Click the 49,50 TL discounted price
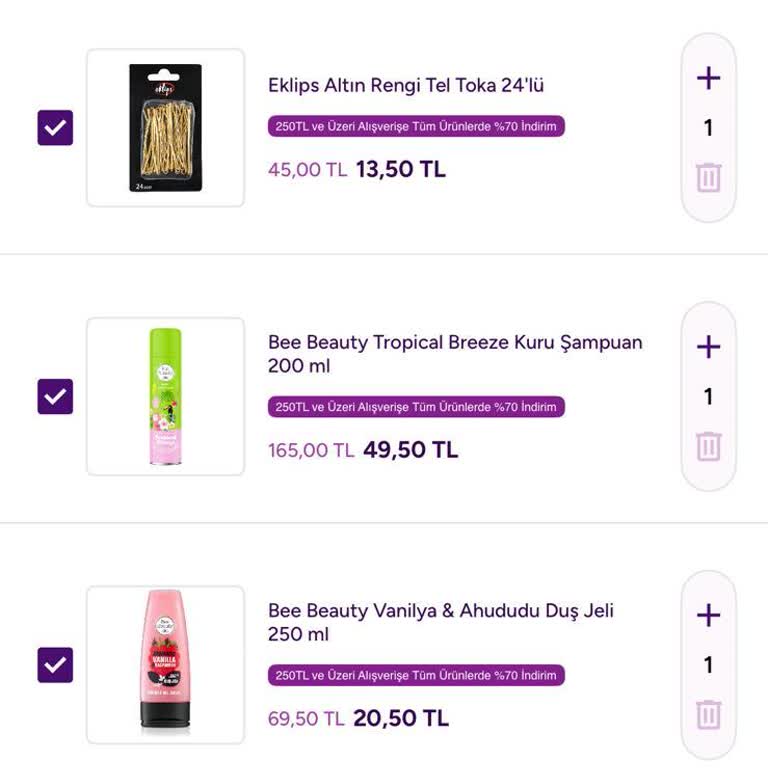Image resolution: width=768 pixels, height=768 pixels. (410, 450)
